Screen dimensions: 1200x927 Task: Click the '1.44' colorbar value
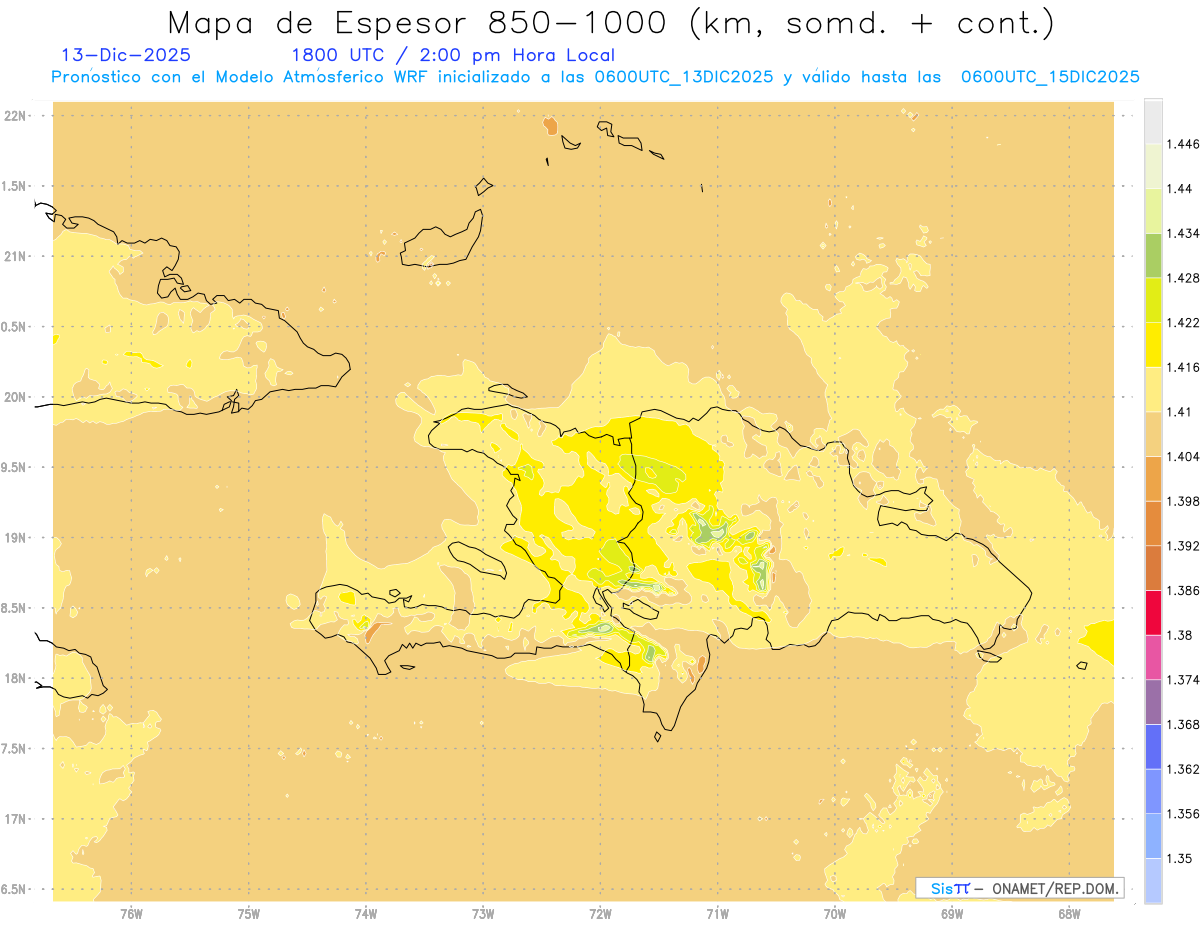[x=1179, y=189]
